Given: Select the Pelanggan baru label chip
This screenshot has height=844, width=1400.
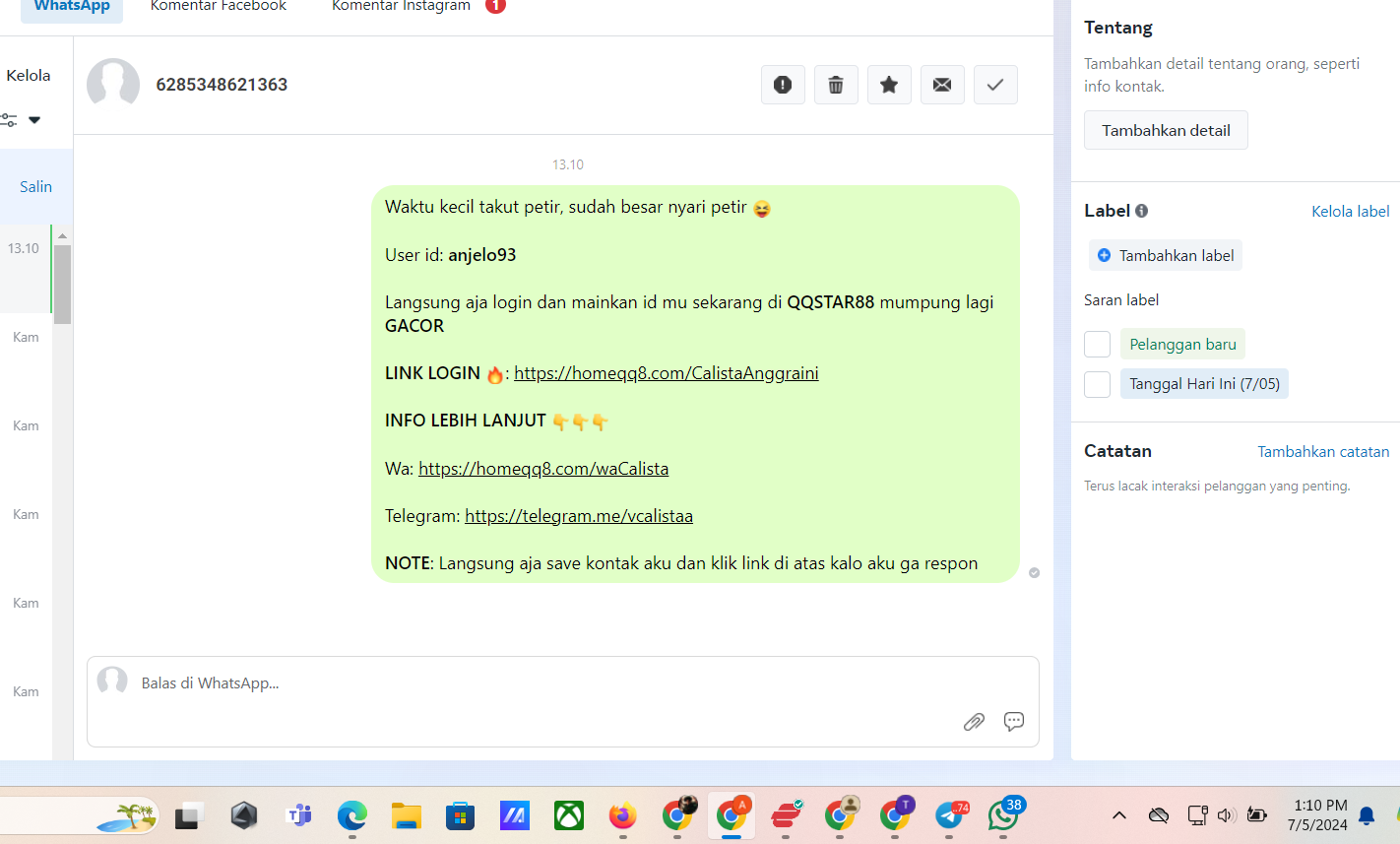Looking at the screenshot, I should [x=1182, y=344].
